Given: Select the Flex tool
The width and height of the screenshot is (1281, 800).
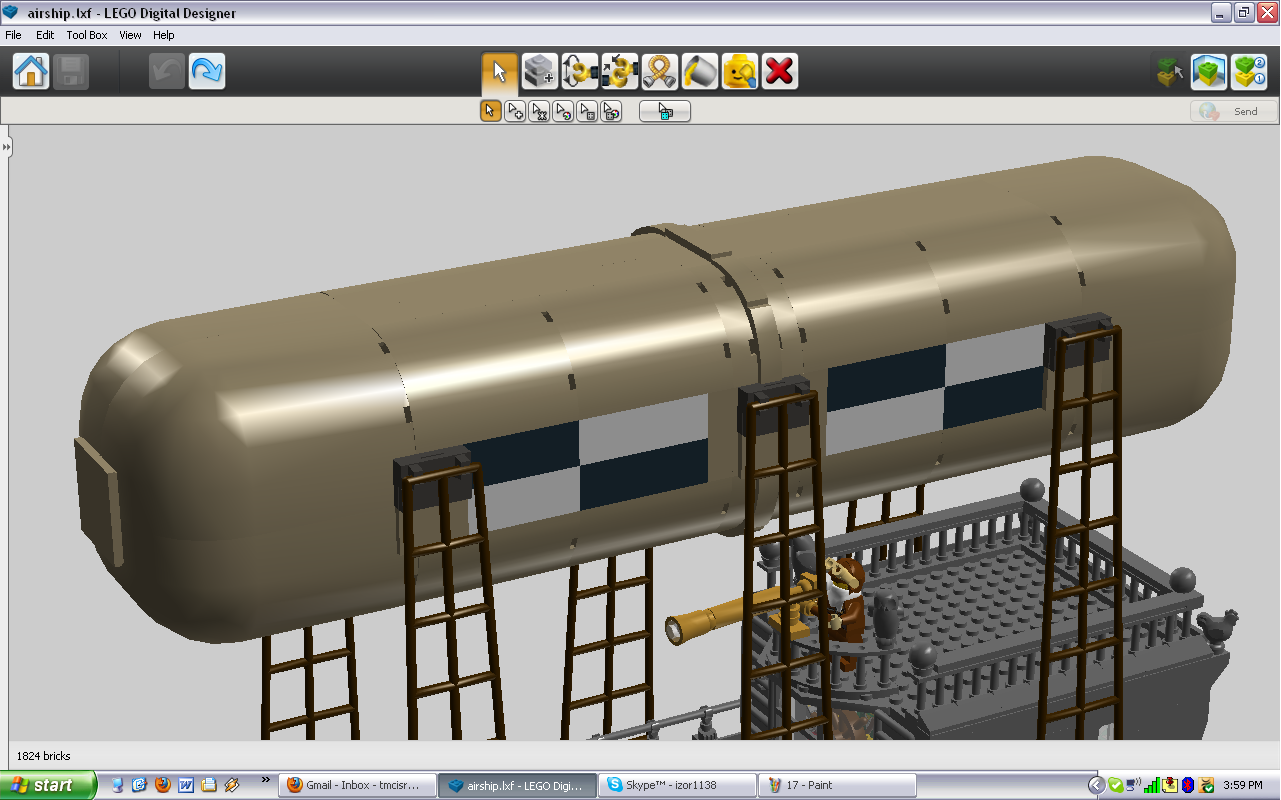Looking at the screenshot, I should (x=660, y=72).
